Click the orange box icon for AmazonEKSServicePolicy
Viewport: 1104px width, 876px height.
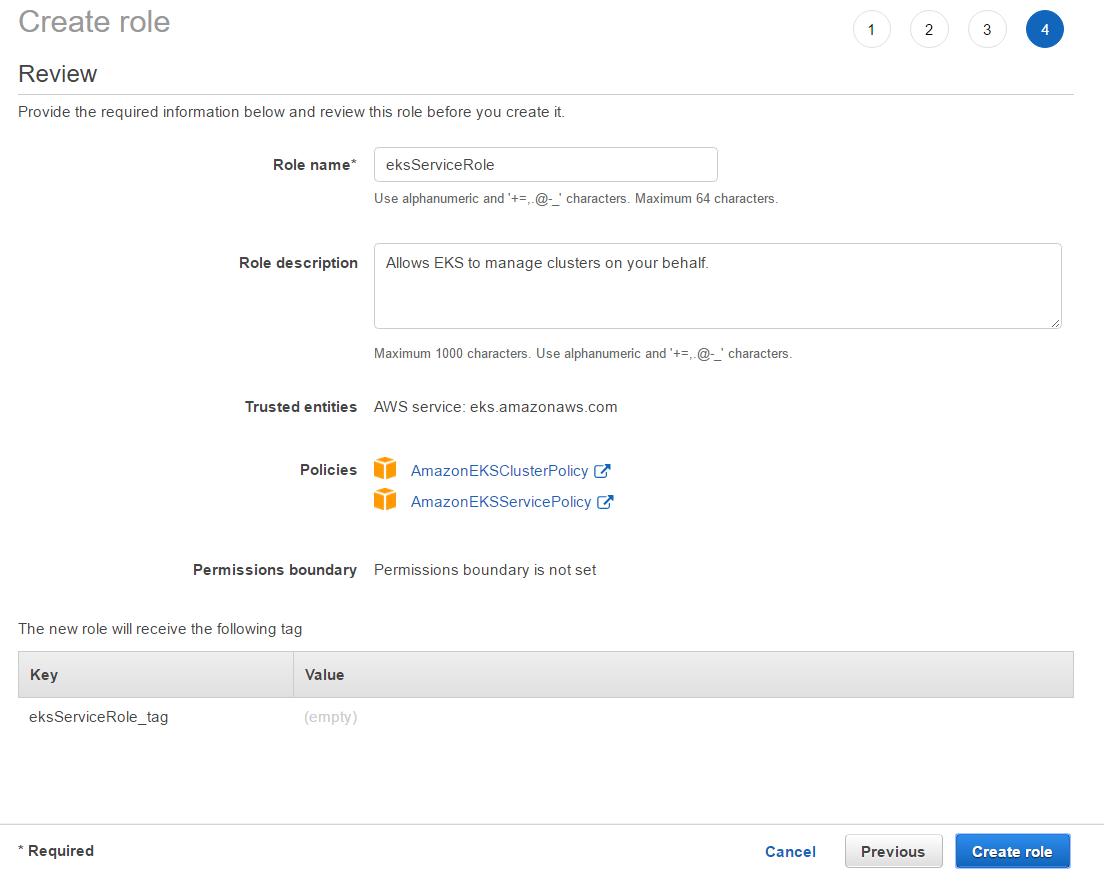click(x=385, y=499)
